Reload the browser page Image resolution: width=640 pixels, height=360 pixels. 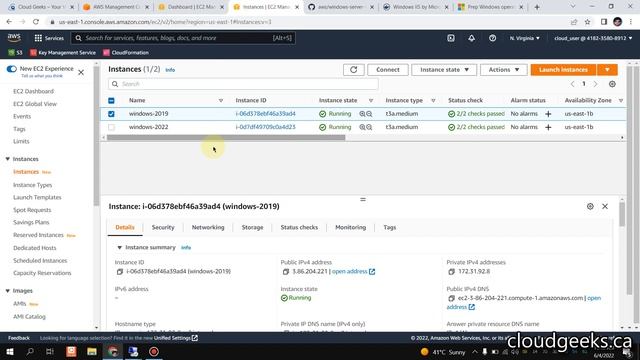click(x=36, y=22)
